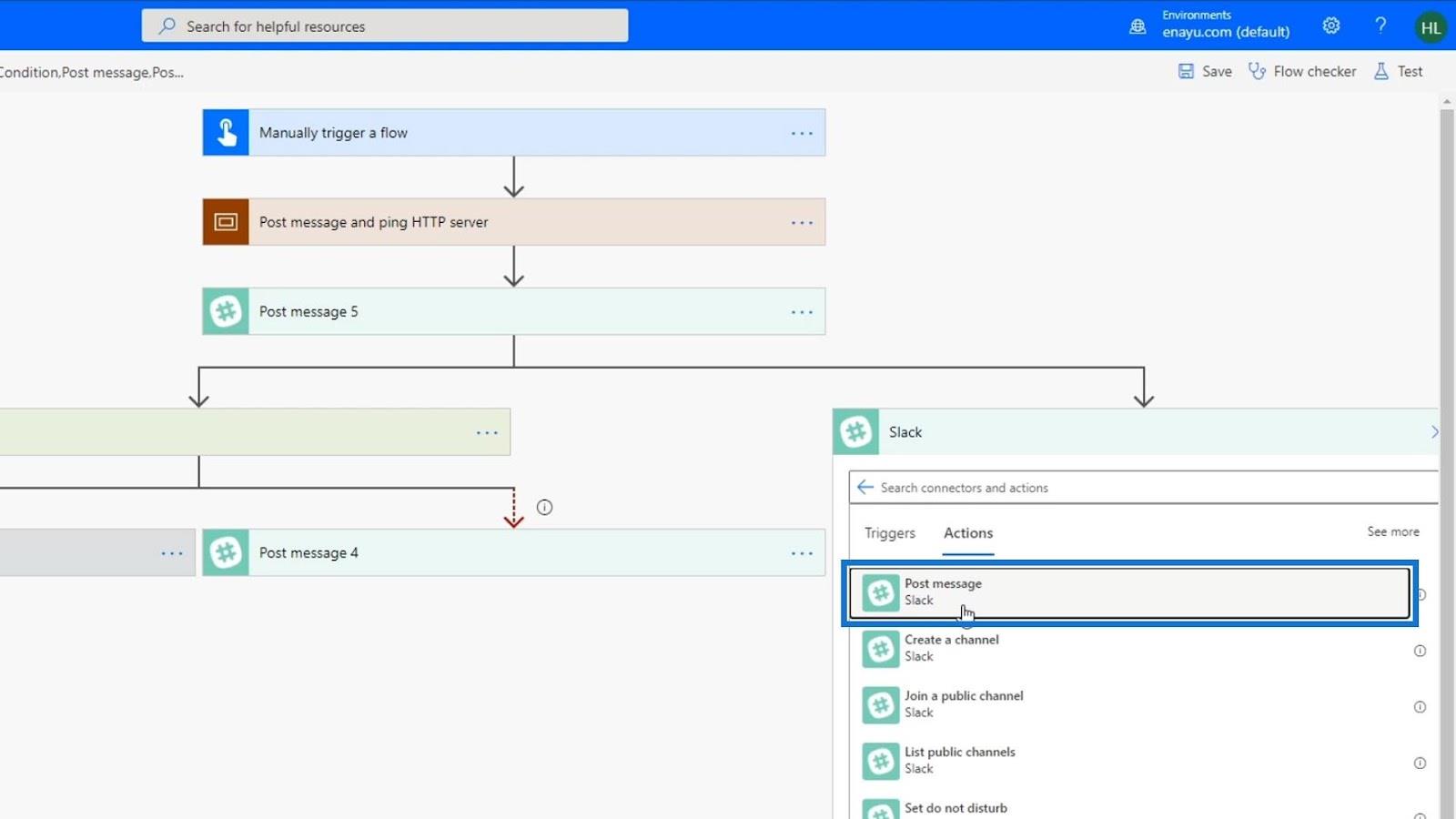Viewport: 1456px width, 819px height.
Task: Click the search magnifier icon in top bar
Action: pos(167,26)
